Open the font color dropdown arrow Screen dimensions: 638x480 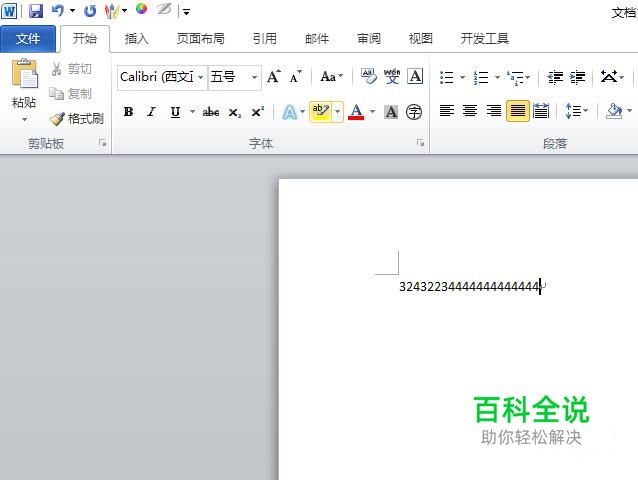click(x=372, y=111)
